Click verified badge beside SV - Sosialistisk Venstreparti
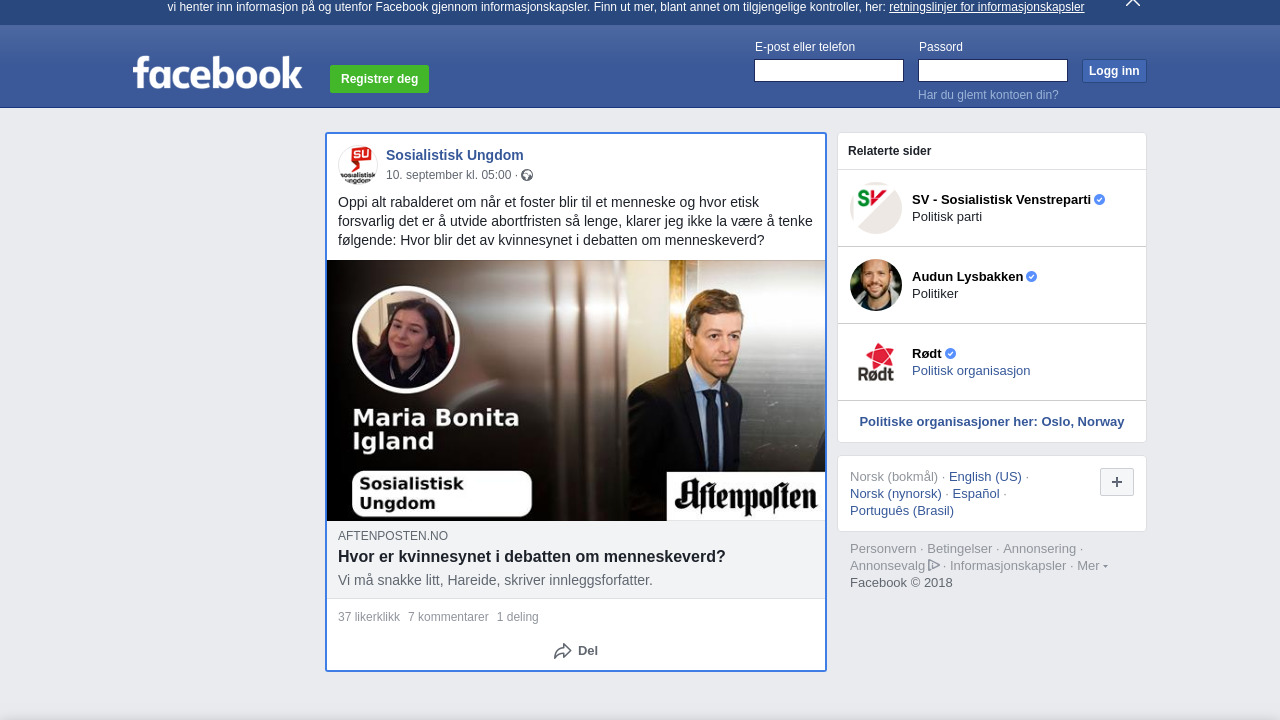This screenshot has width=1280, height=720. click(1100, 199)
